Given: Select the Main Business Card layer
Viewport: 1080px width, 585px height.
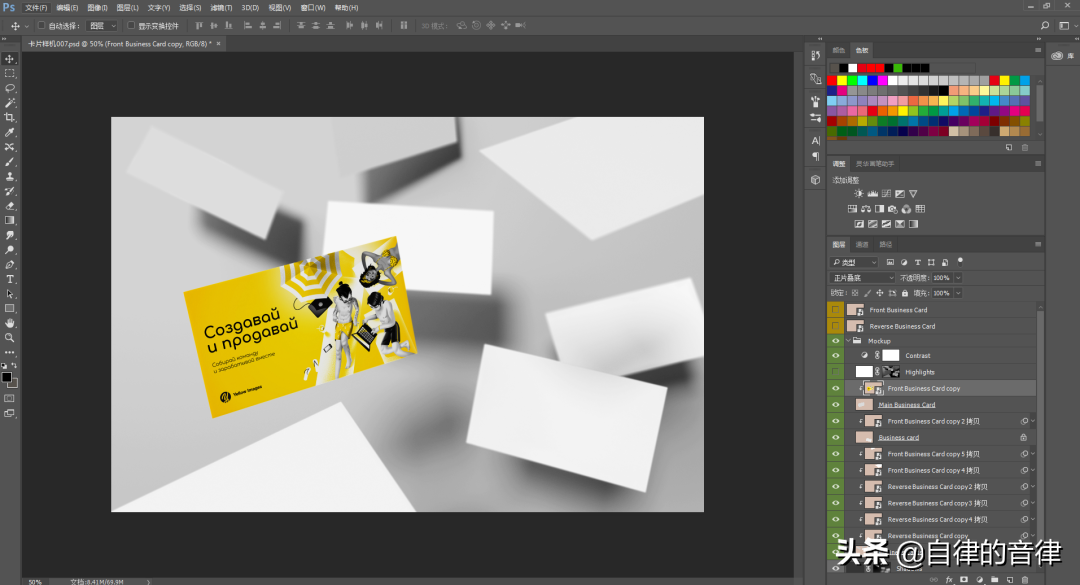Looking at the screenshot, I should coord(906,405).
